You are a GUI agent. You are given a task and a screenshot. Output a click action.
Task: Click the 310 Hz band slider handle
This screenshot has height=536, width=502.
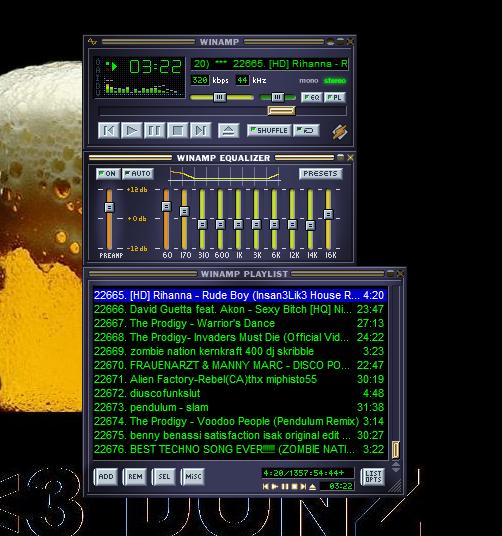tap(202, 224)
